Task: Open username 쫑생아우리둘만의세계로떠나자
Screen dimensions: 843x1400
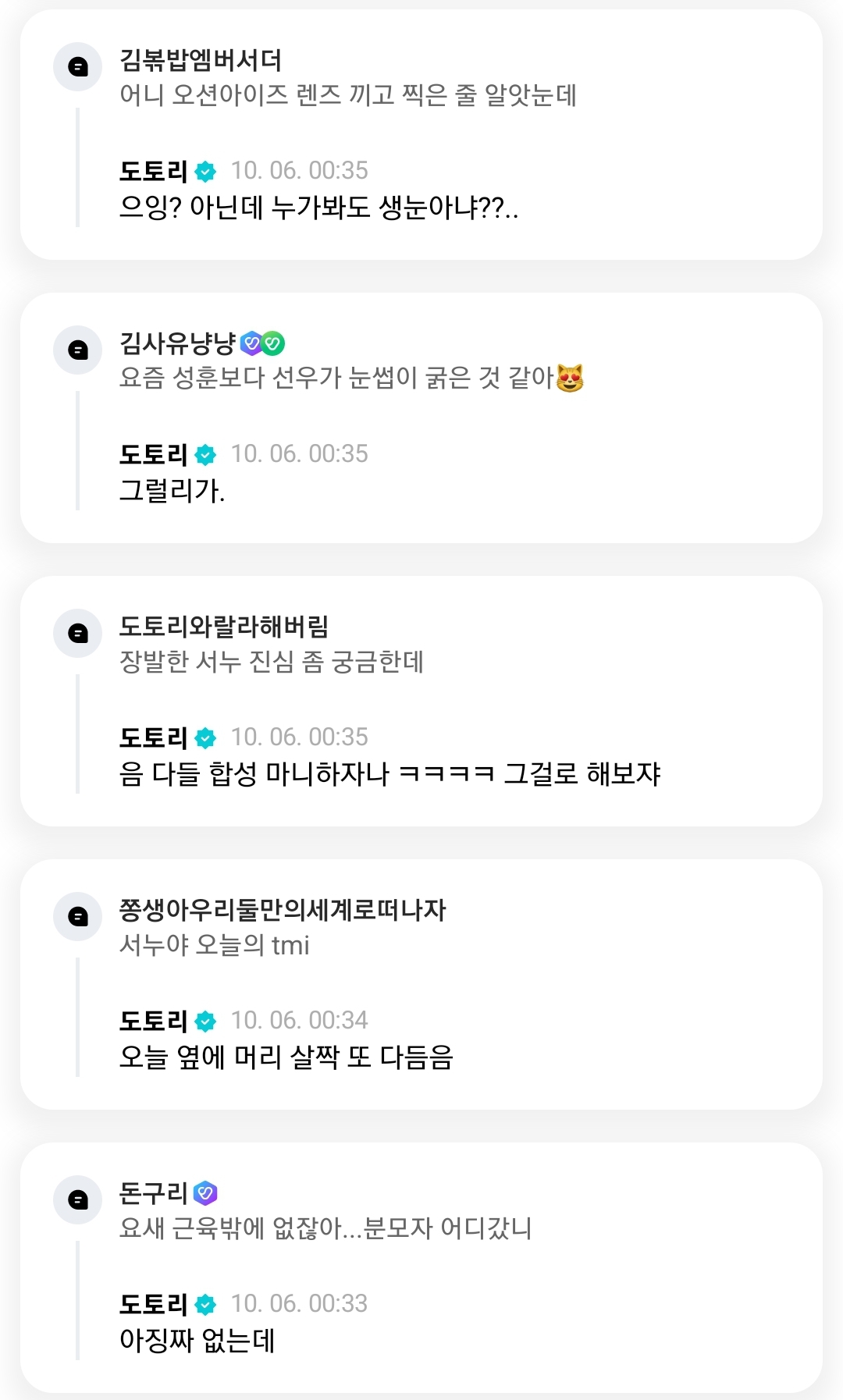Action: (x=283, y=910)
